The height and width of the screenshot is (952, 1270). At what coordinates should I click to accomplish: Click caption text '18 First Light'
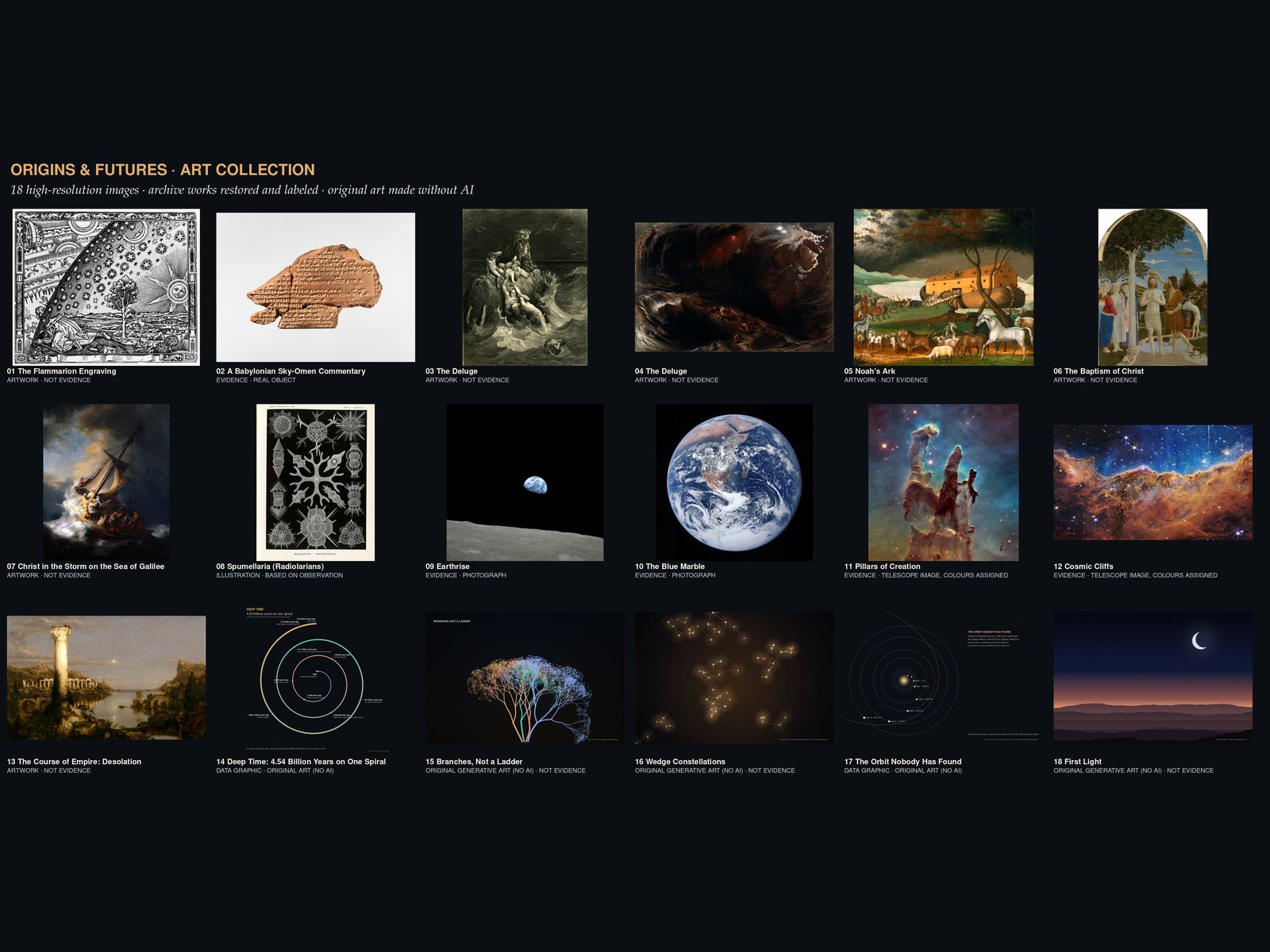pyautogui.click(x=1078, y=762)
